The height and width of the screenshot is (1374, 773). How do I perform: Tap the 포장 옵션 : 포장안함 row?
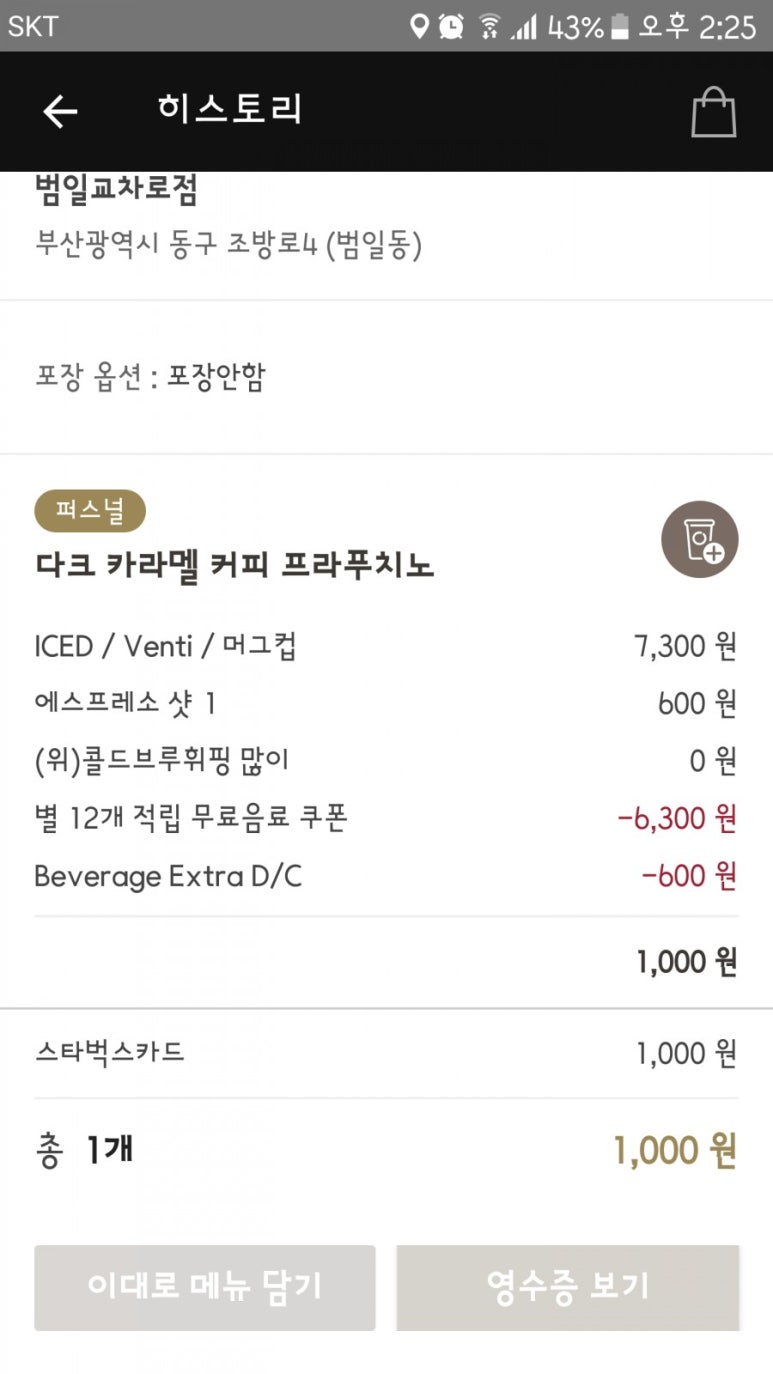coord(150,377)
